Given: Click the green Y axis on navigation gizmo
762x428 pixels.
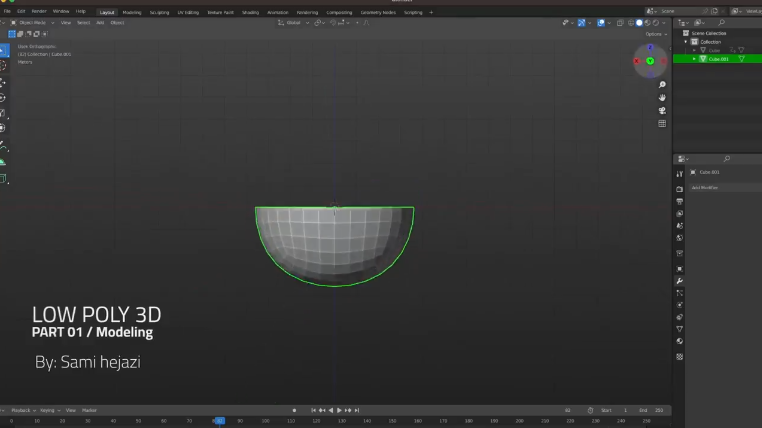Looking at the screenshot, I should [x=650, y=61].
